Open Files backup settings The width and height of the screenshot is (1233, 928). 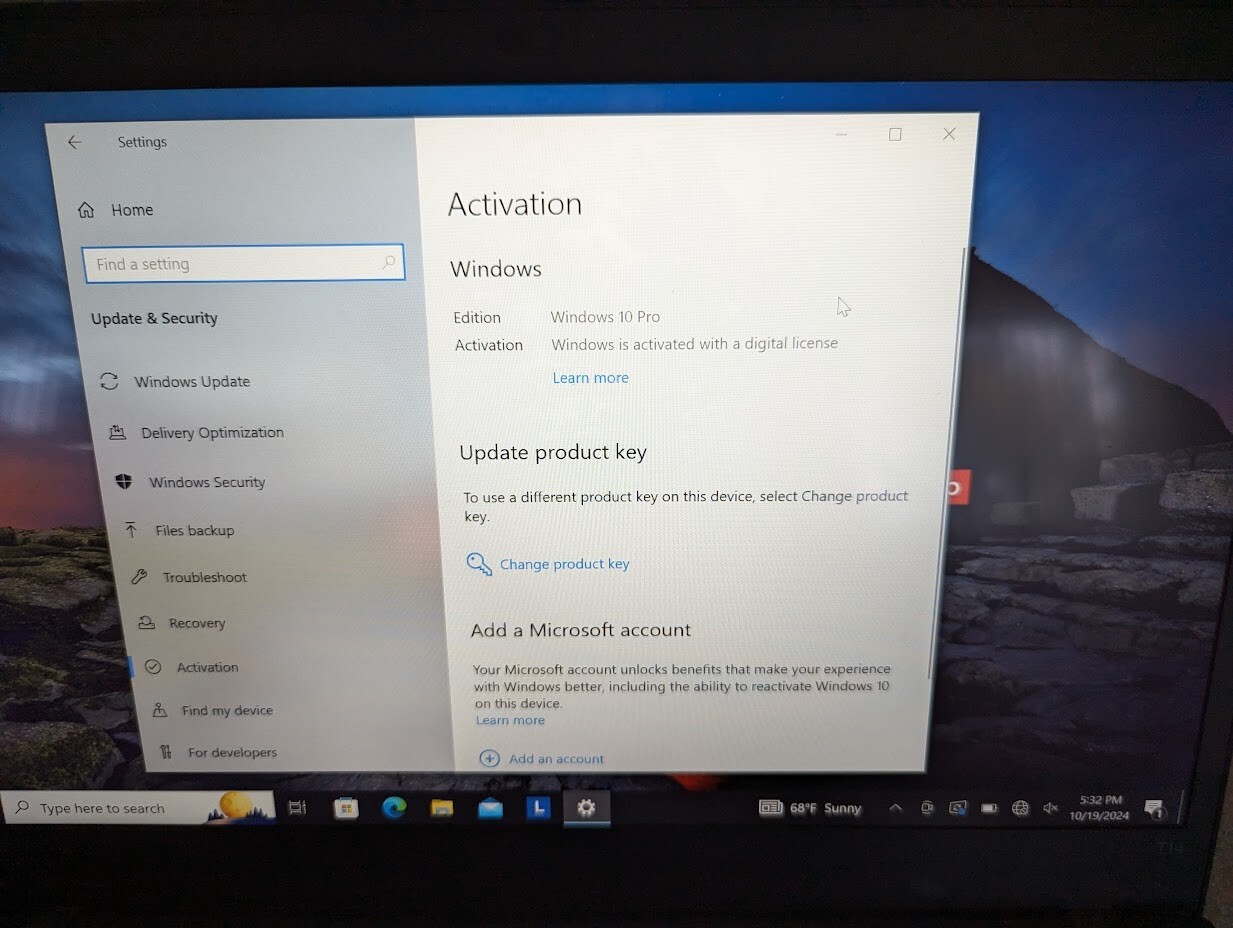pos(180,530)
